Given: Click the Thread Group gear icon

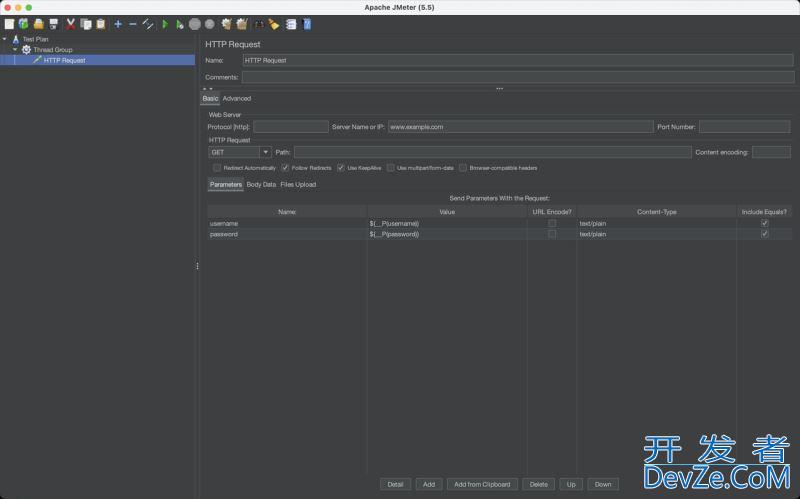Looking at the screenshot, I should tap(26, 49).
